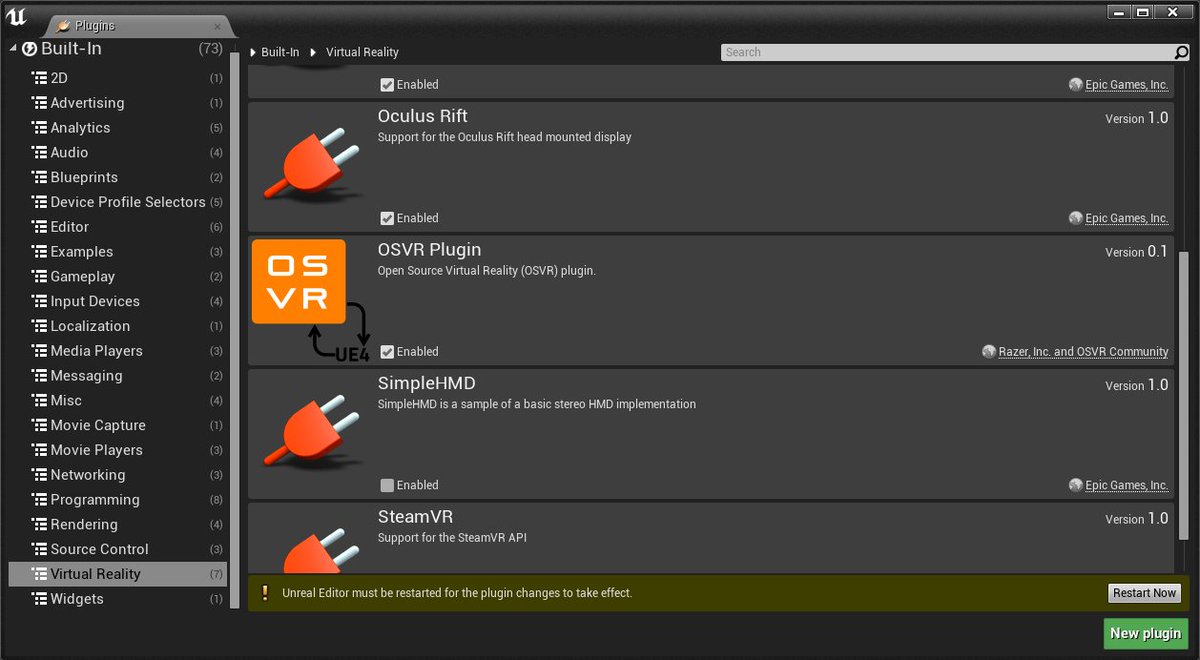Image resolution: width=1200 pixels, height=660 pixels.
Task: Click the Restart Now button
Action: pos(1145,593)
